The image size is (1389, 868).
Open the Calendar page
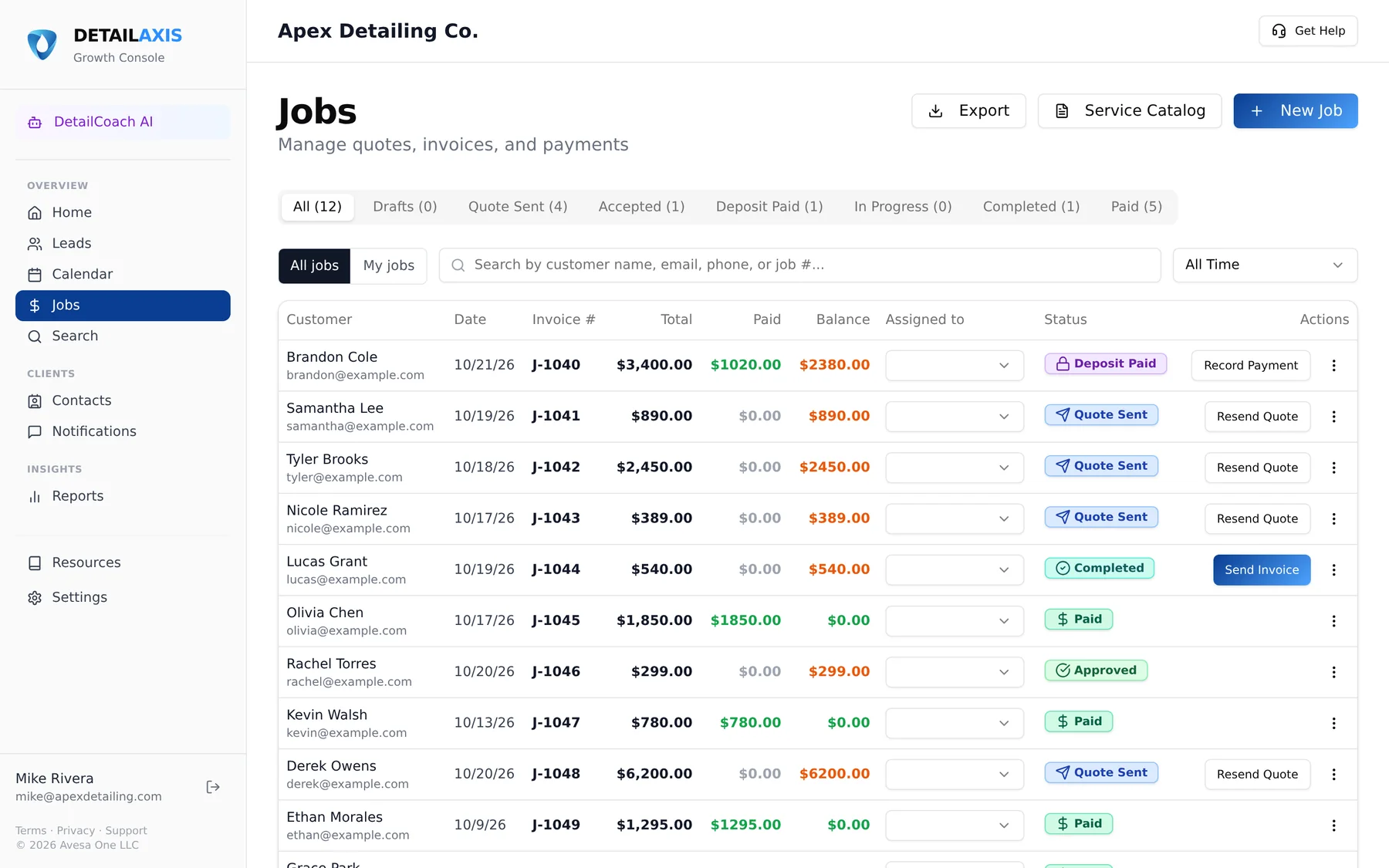coord(123,274)
